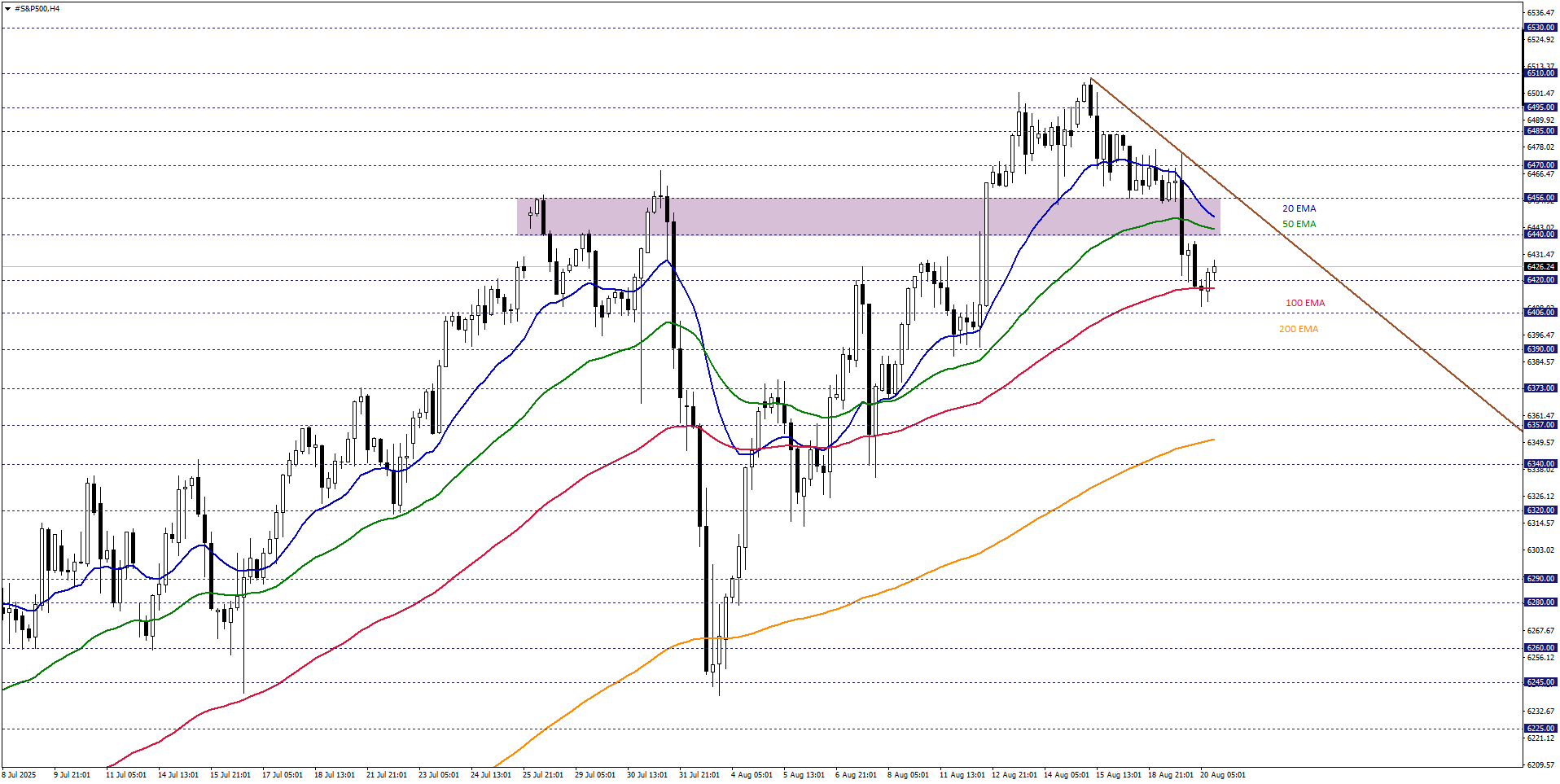
Task: Click the 6373.00 horizontal line label
Action: coord(1540,388)
